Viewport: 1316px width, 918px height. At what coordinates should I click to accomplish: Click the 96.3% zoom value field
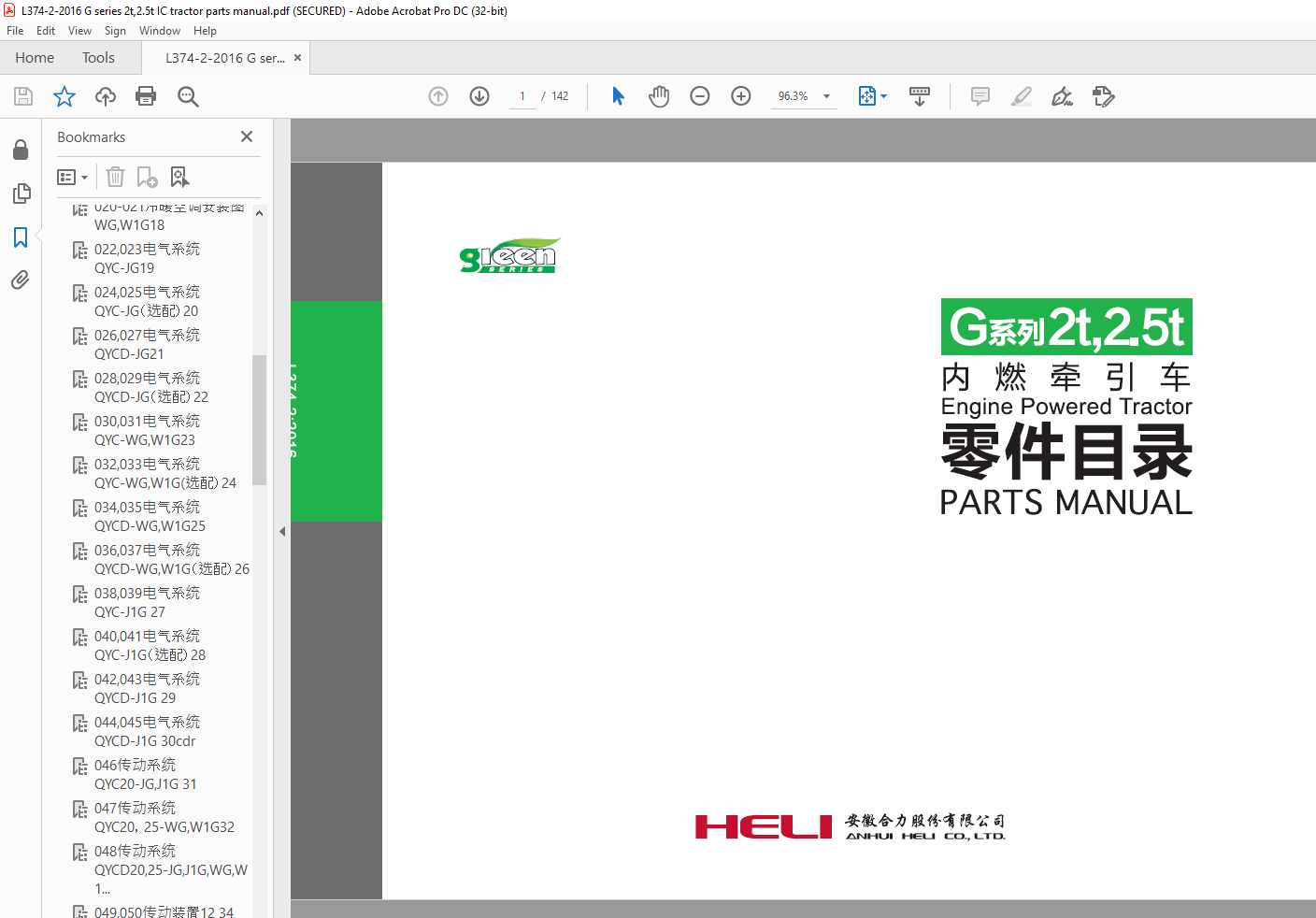(794, 96)
